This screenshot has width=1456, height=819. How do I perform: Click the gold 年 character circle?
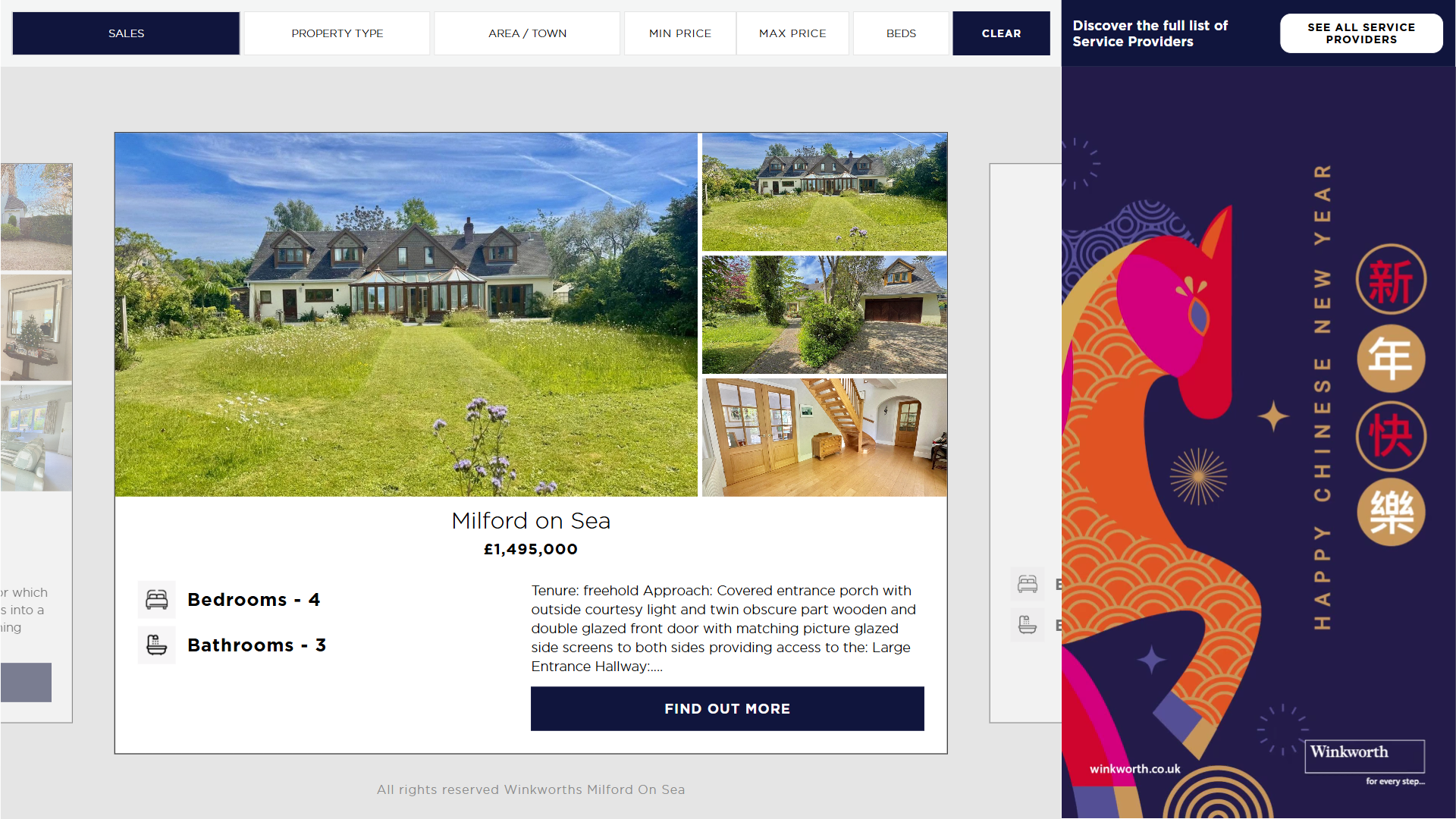(1391, 358)
